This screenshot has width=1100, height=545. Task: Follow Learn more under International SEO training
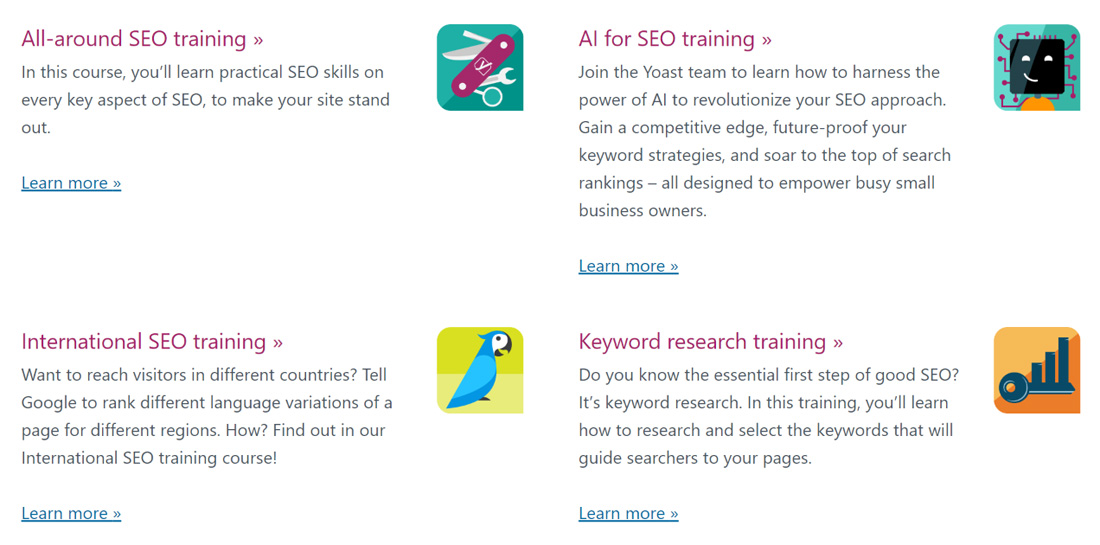tap(71, 513)
